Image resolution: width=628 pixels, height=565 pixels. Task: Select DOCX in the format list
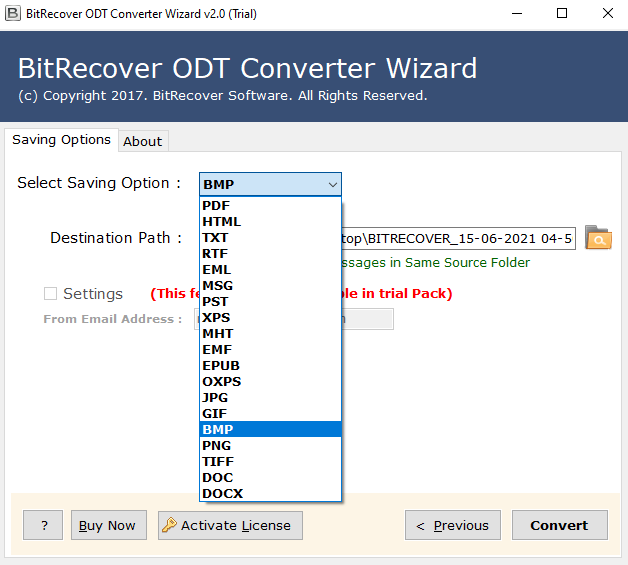click(222, 493)
